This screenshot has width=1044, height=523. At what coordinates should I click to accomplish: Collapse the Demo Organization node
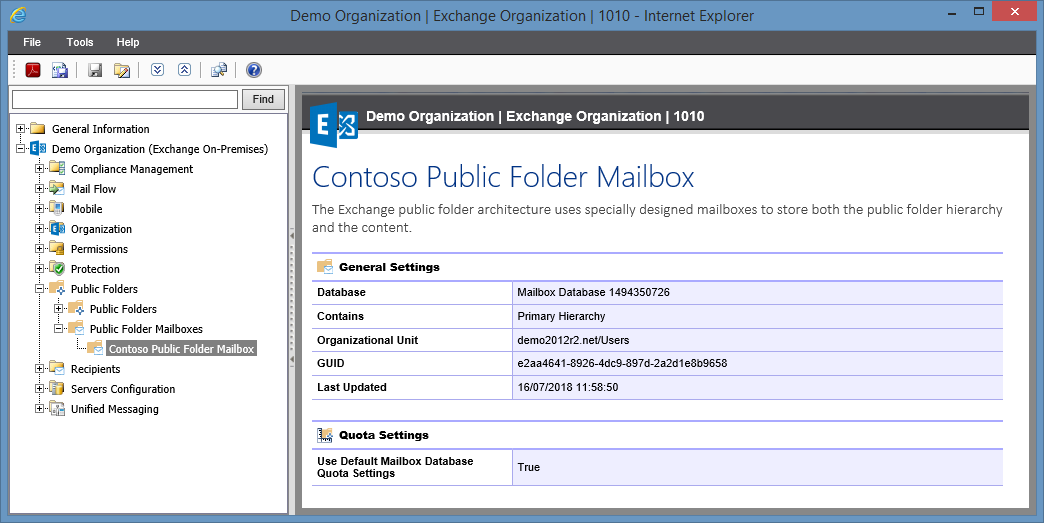tap(21, 149)
